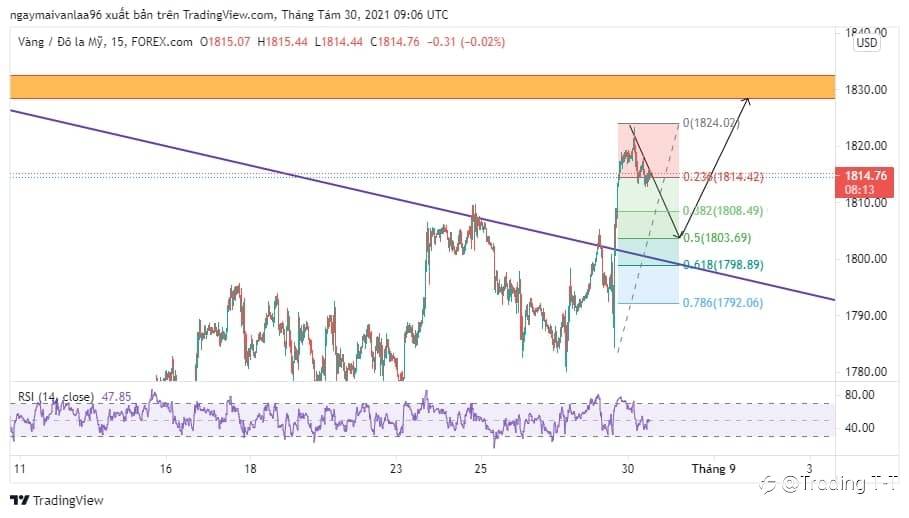The height and width of the screenshot is (518, 909).
Task: Click the TradingView.com text in the header
Action: (x=229, y=14)
